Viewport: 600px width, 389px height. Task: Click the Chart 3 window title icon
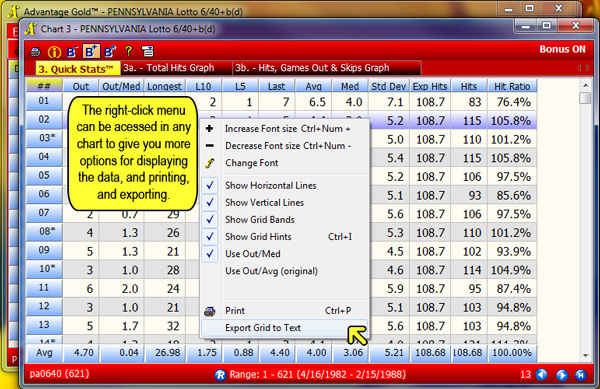coord(30,29)
